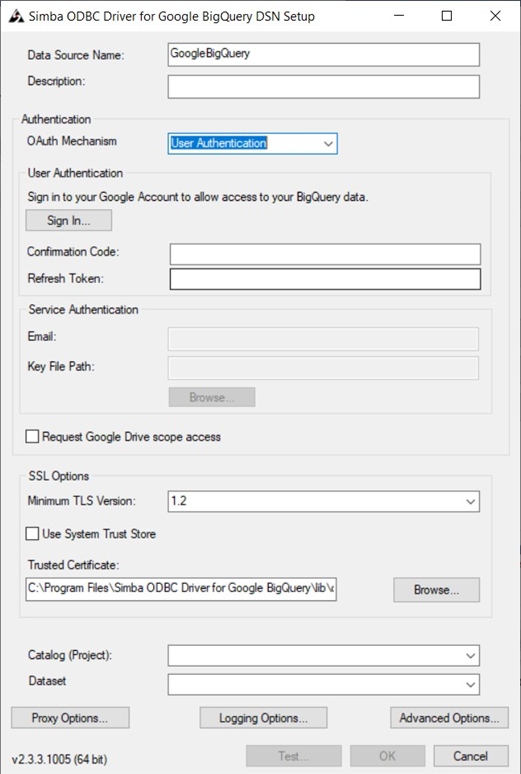Browse for a Trusted Certificate file
Screen dimensions: 521x774
point(437,590)
